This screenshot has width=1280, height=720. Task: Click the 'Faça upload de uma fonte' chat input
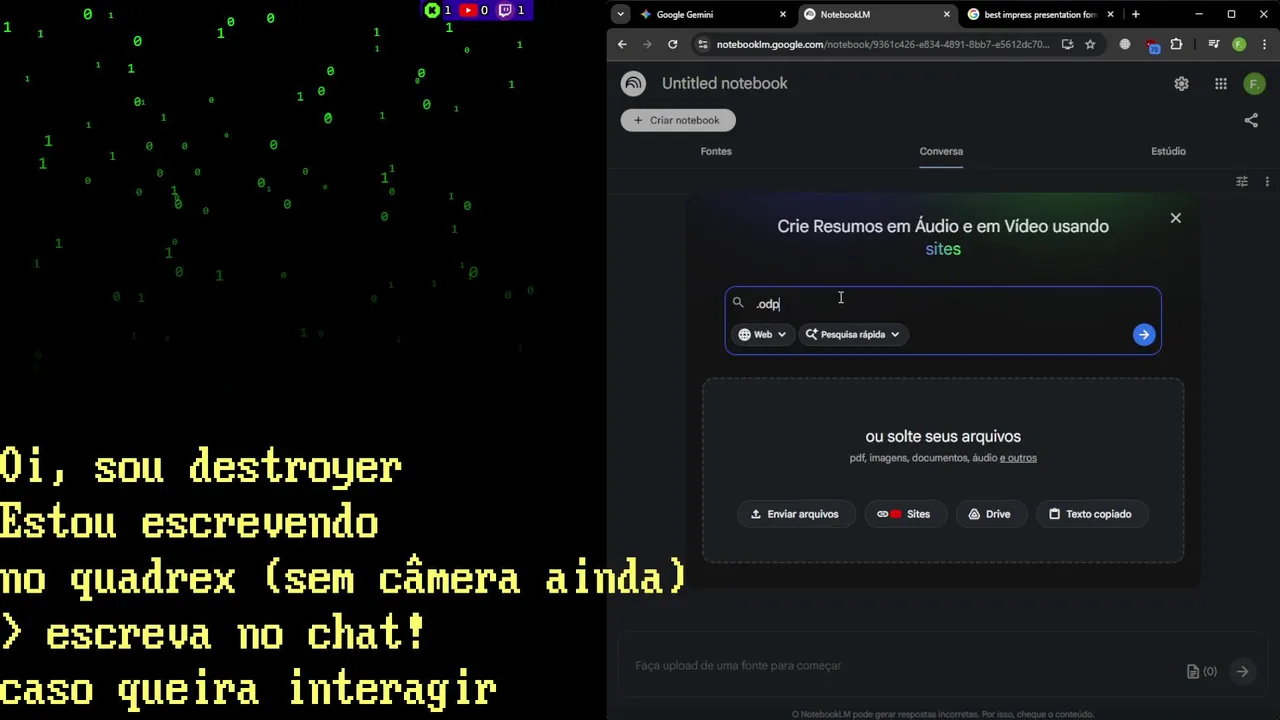pyautogui.click(x=900, y=666)
